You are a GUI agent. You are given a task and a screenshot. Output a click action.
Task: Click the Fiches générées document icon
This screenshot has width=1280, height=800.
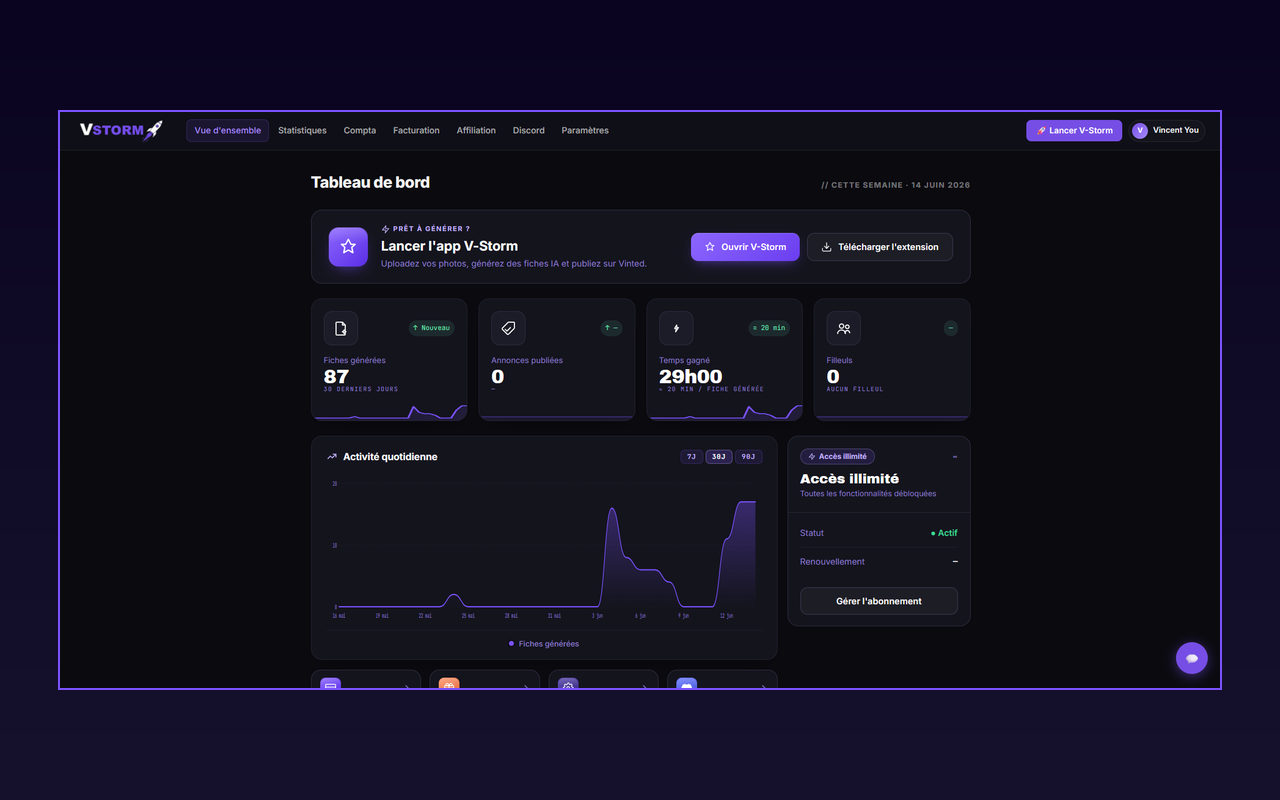[341, 328]
